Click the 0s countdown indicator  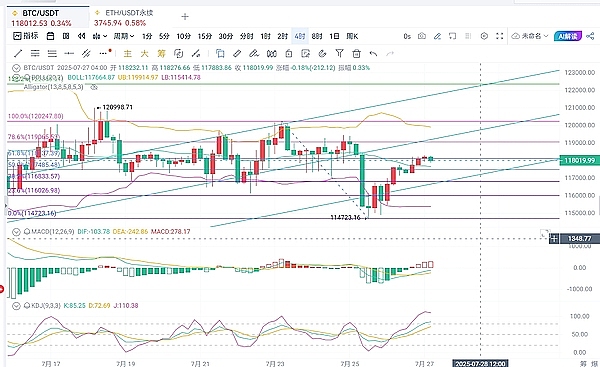[407, 36]
